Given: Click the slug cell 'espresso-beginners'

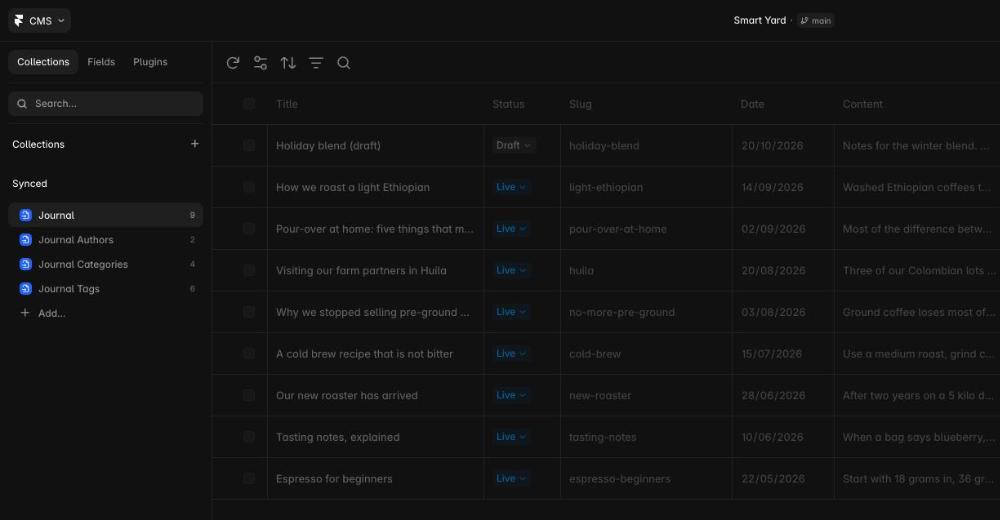Looking at the screenshot, I should pos(620,479).
